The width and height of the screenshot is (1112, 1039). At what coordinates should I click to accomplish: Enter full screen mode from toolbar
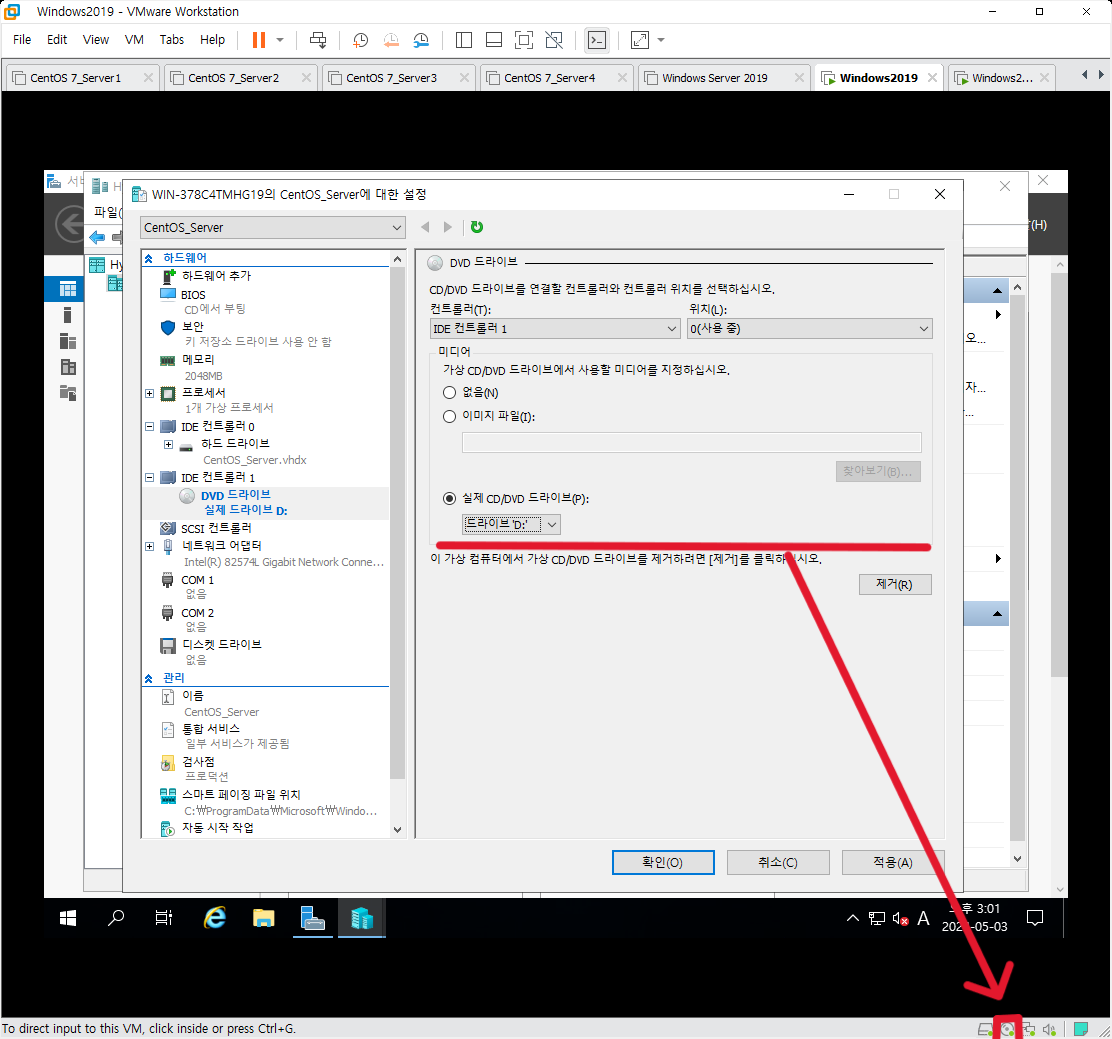(x=524, y=40)
